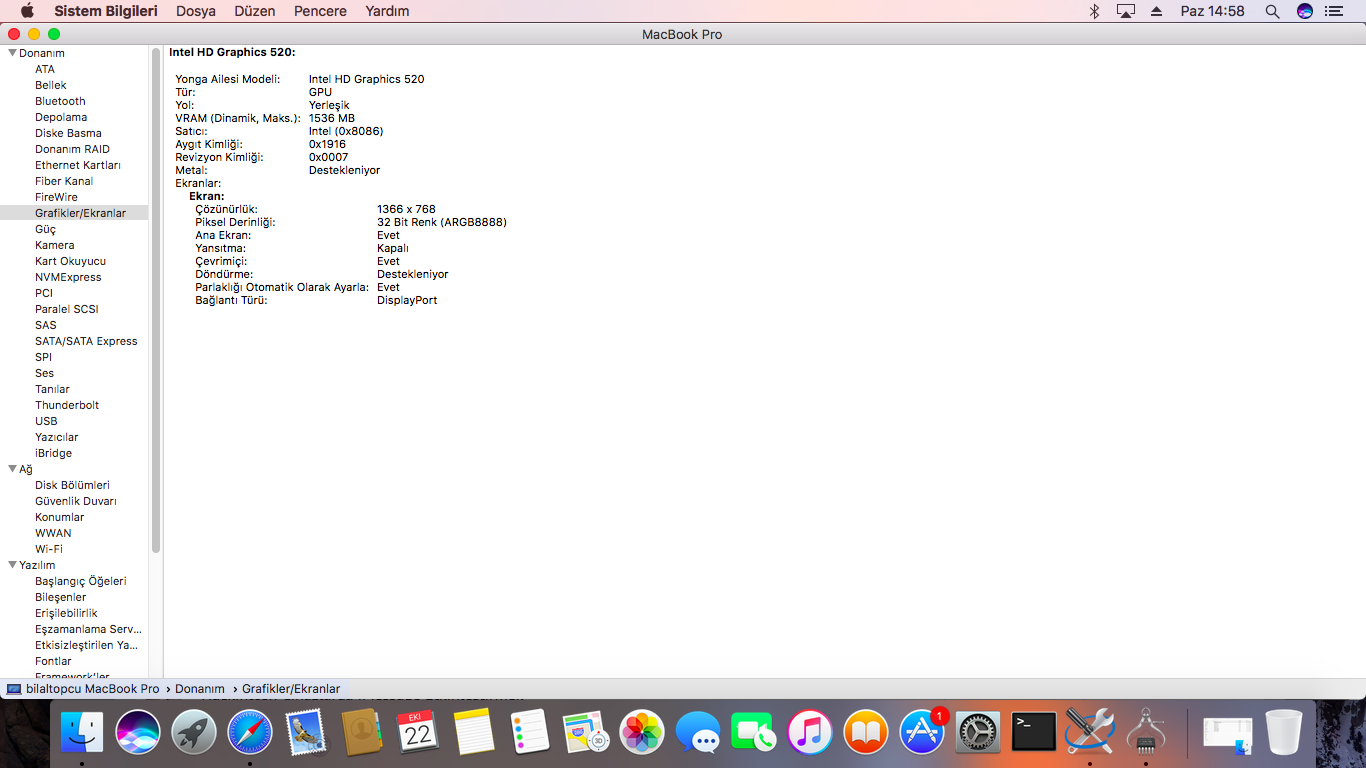The width and height of the screenshot is (1366, 768).
Task: Click Donanım in the bottom path bar
Action: [x=200, y=689]
